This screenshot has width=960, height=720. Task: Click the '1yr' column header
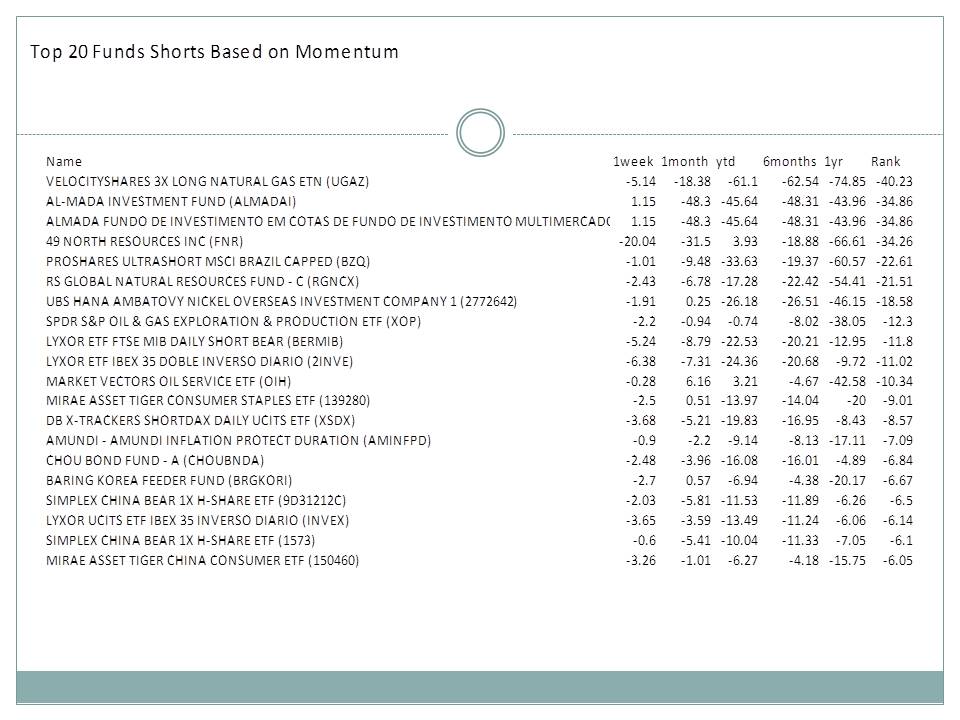pos(834,161)
